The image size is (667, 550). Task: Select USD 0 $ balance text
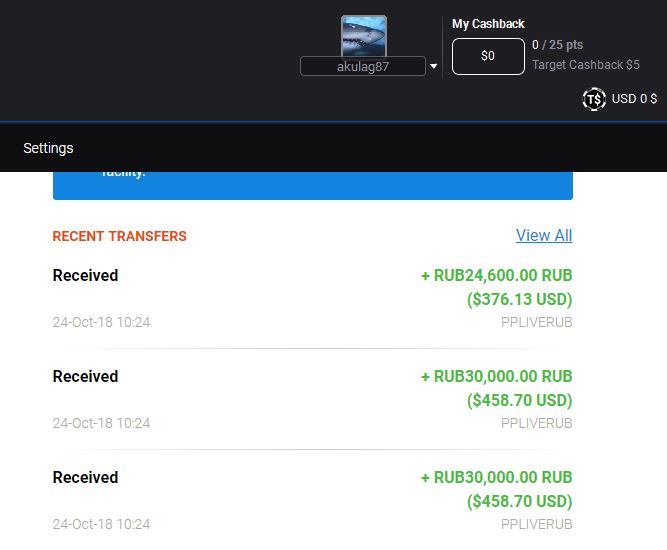point(634,99)
